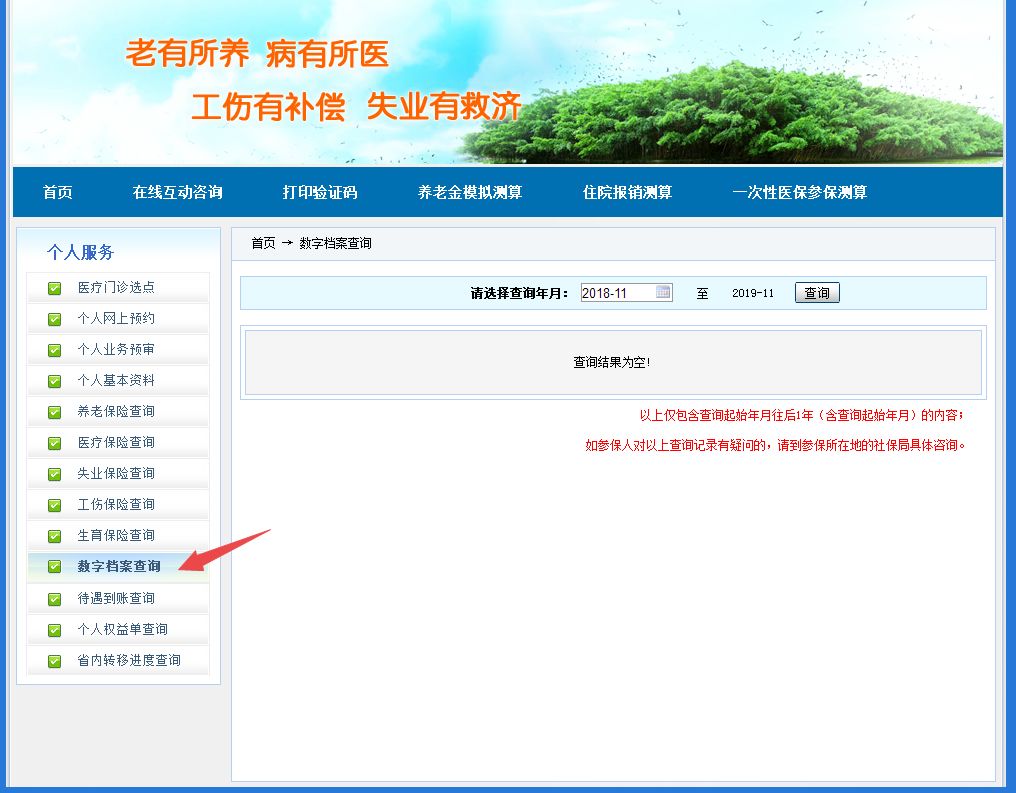Click green check icon beside 个人权益单查询
Viewport: 1016px width, 793px height.
coord(55,630)
